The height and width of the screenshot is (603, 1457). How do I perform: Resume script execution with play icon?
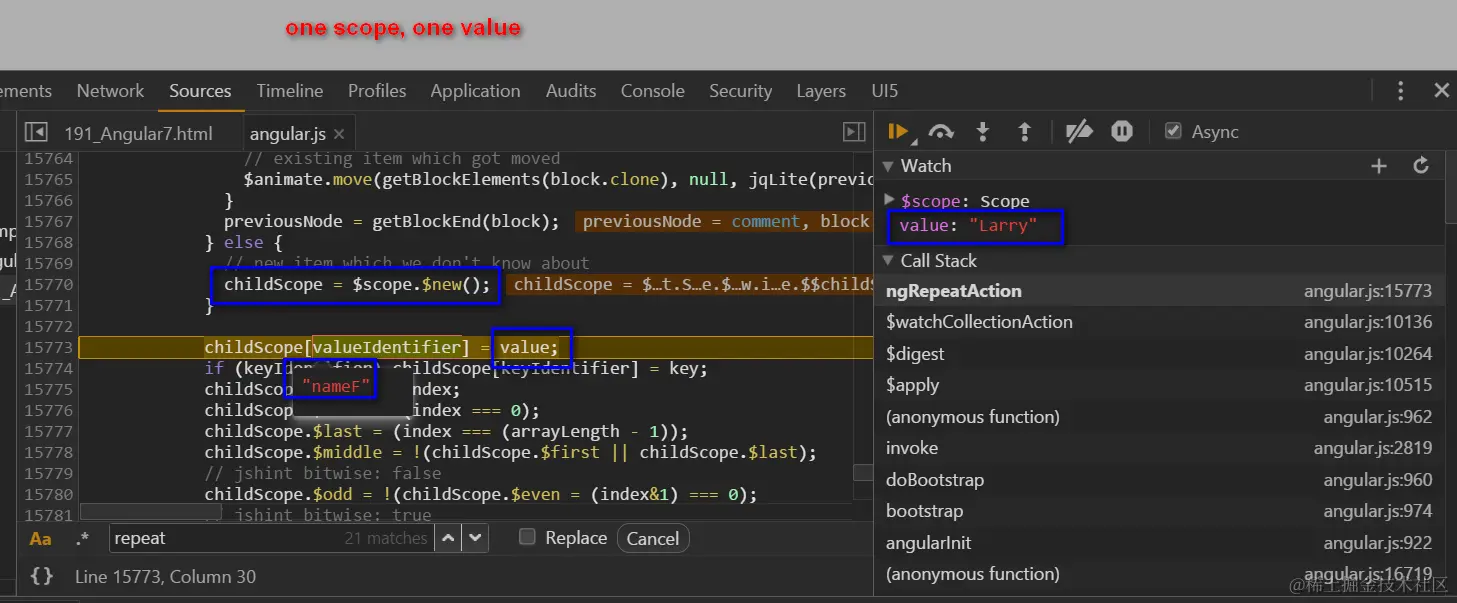coord(897,131)
